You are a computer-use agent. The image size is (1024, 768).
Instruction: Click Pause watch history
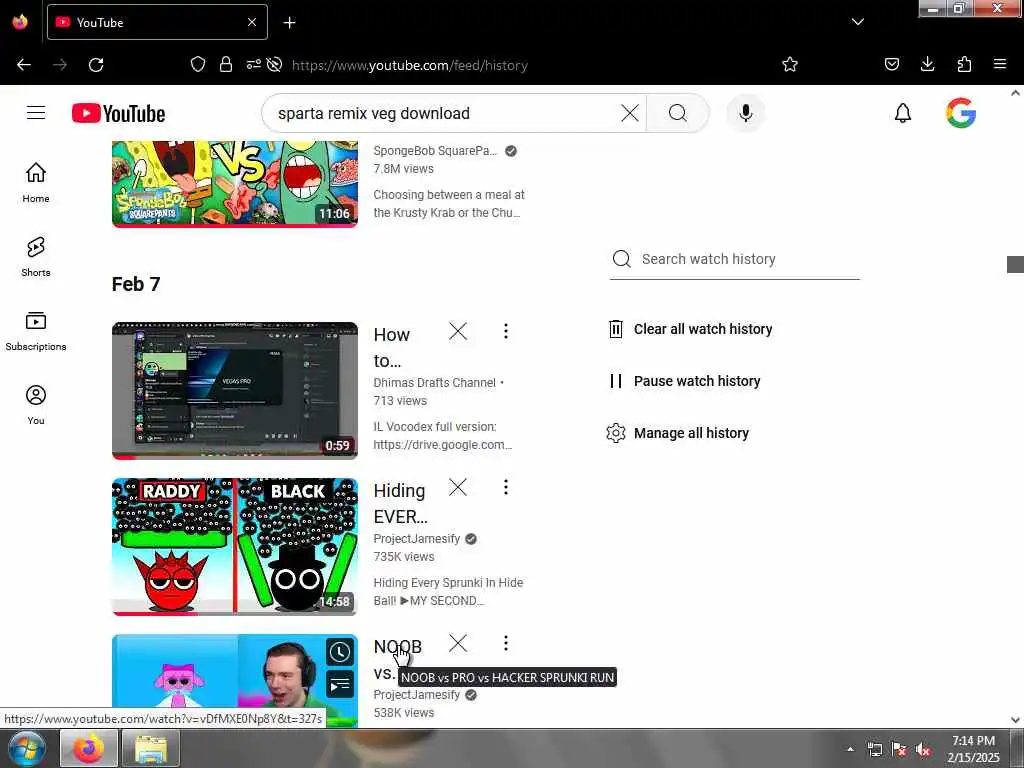684,381
